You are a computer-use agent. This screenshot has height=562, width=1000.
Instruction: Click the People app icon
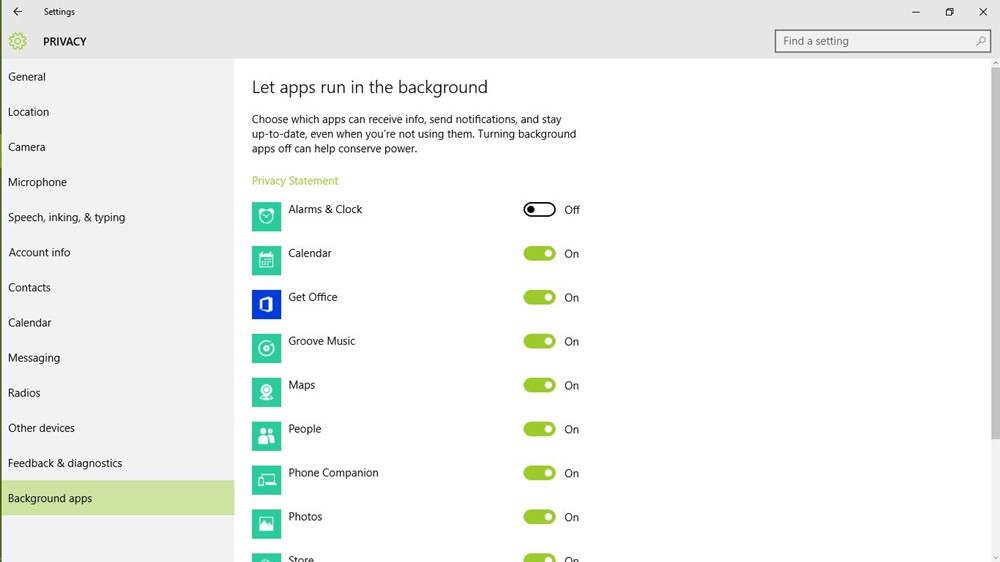266,436
